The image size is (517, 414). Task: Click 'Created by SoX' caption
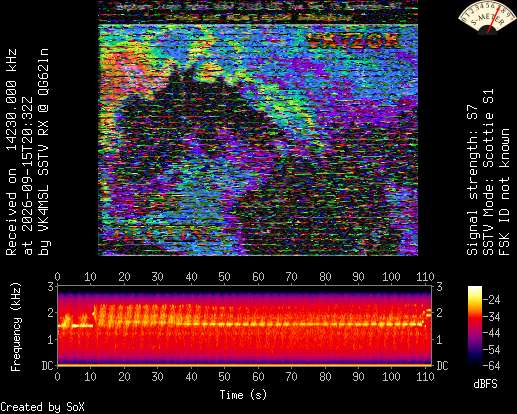click(42, 407)
